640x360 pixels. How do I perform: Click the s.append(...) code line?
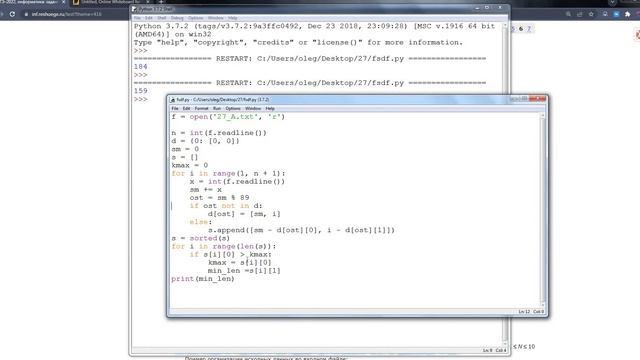coord(301,230)
